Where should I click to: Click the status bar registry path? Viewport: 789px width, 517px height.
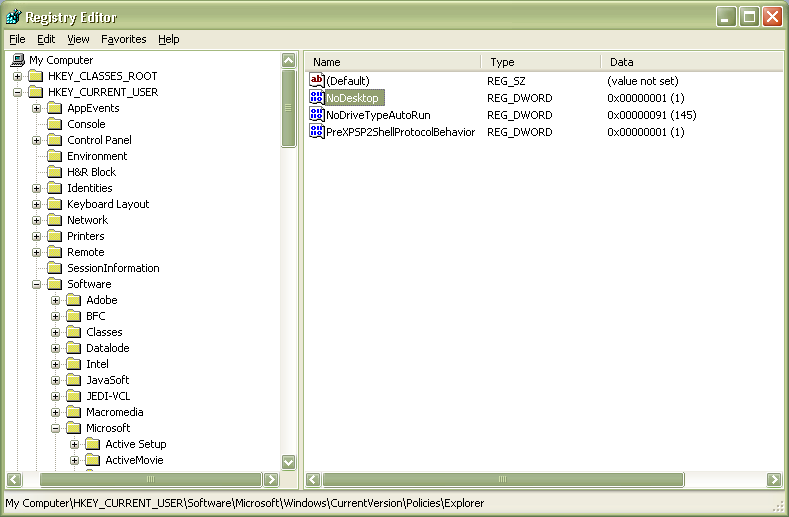point(245,503)
